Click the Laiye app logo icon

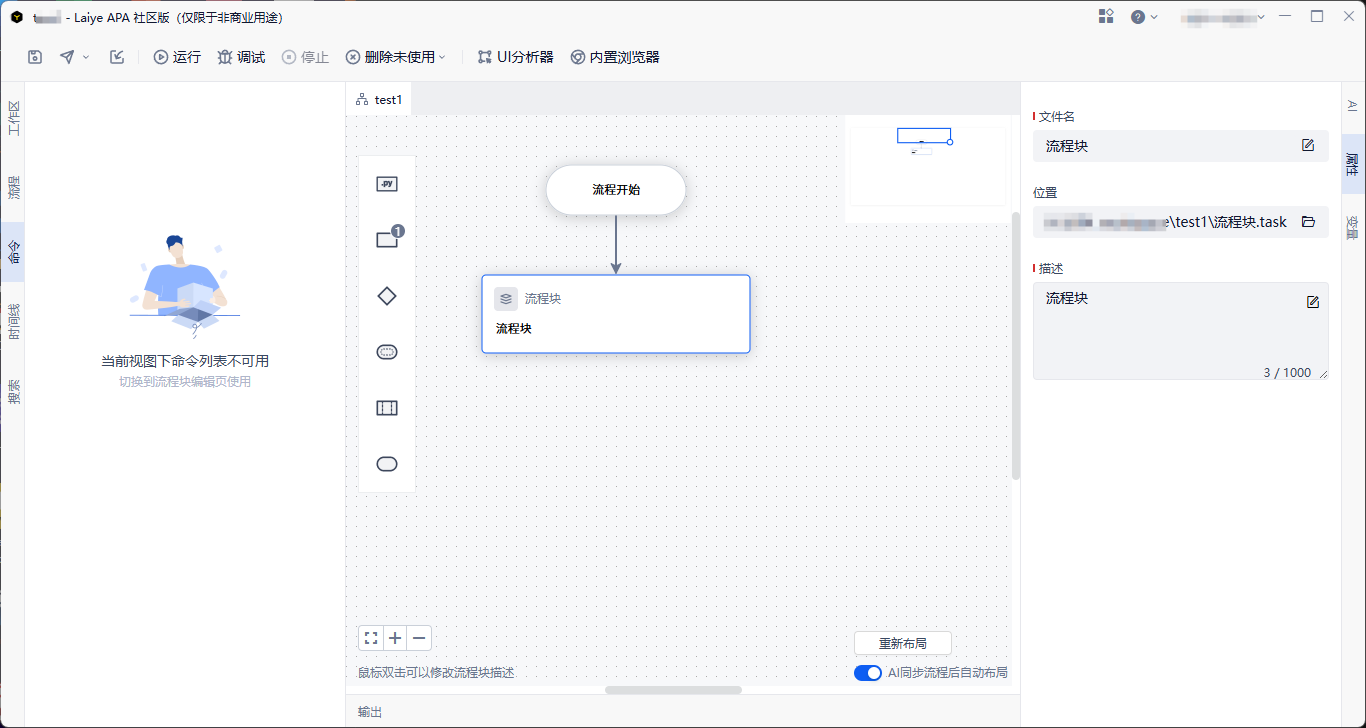click(16, 17)
